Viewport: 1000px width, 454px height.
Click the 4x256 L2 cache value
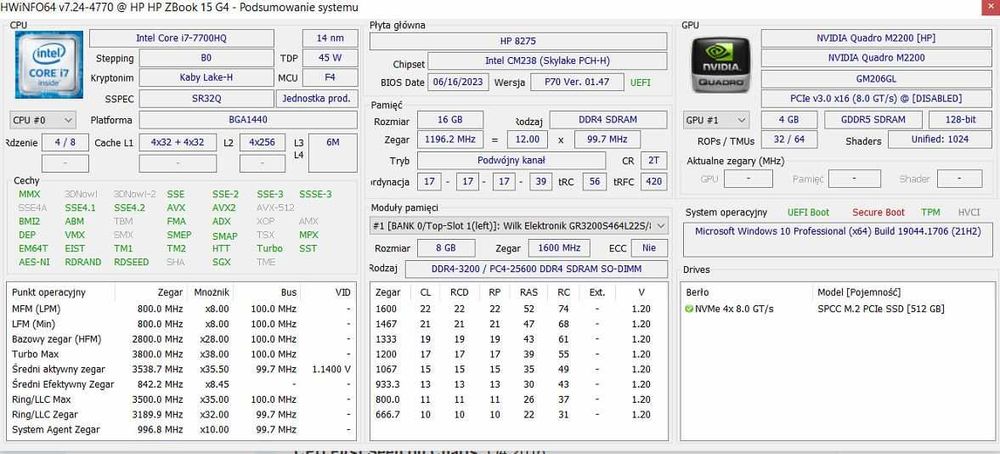262,142
